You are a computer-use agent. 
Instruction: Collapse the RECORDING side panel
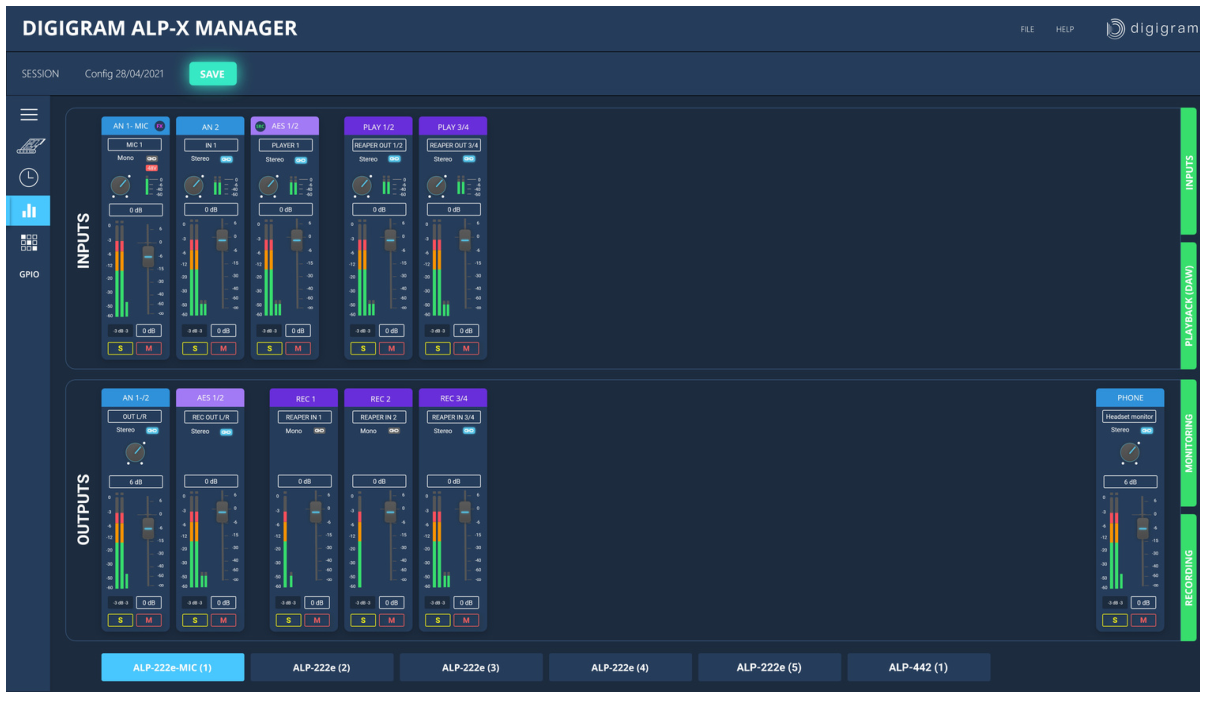(1188, 577)
